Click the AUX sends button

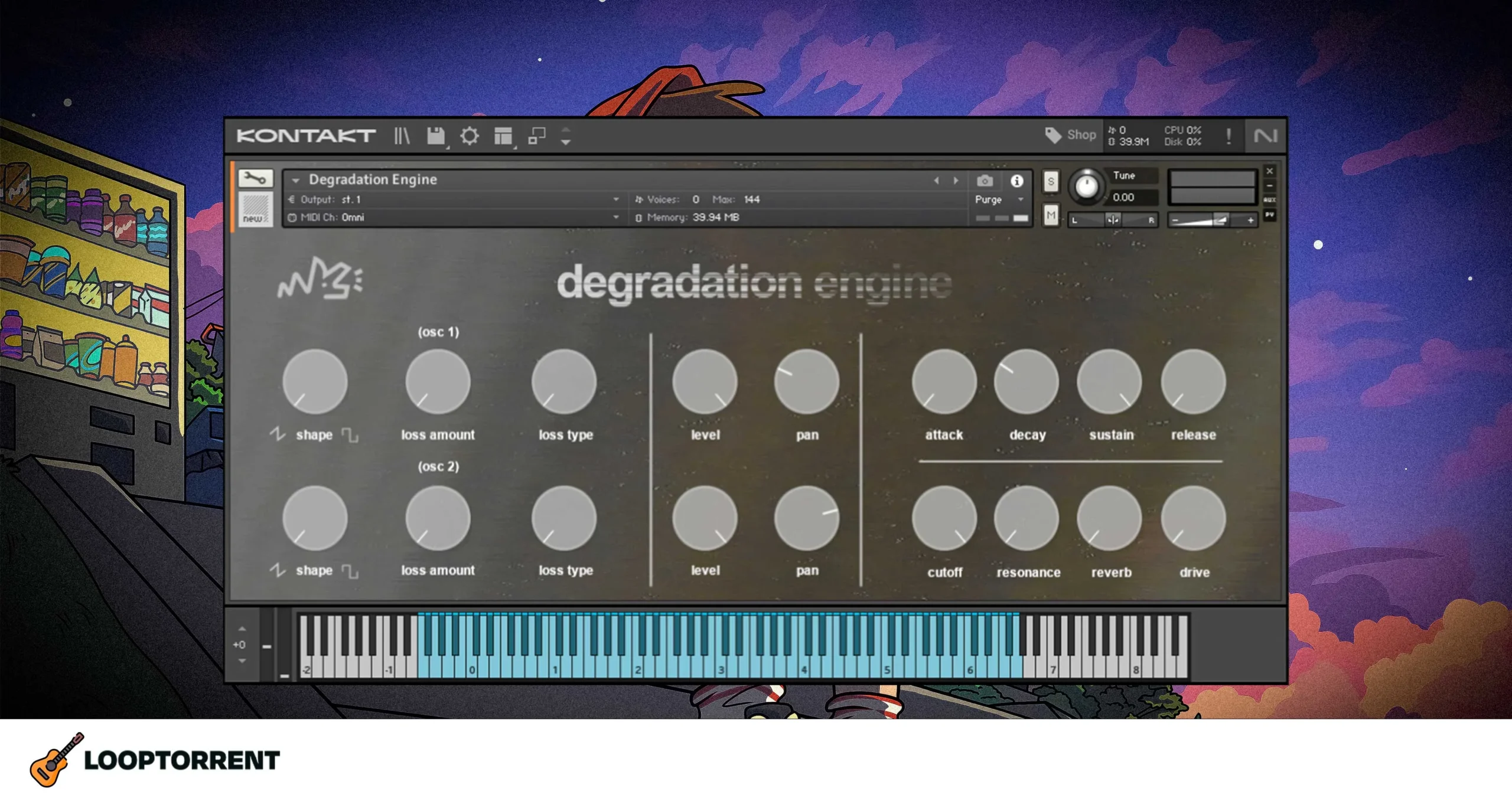(x=1269, y=200)
